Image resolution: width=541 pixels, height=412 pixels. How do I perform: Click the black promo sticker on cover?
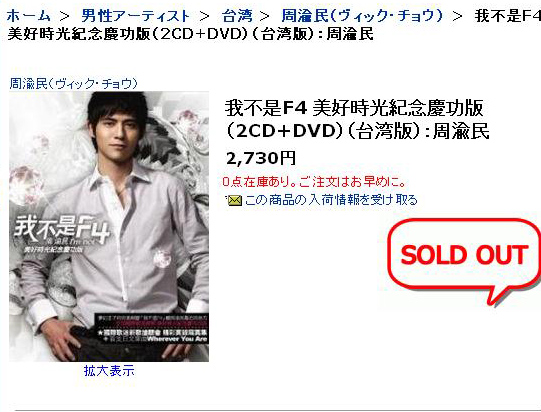click(151, 328)
